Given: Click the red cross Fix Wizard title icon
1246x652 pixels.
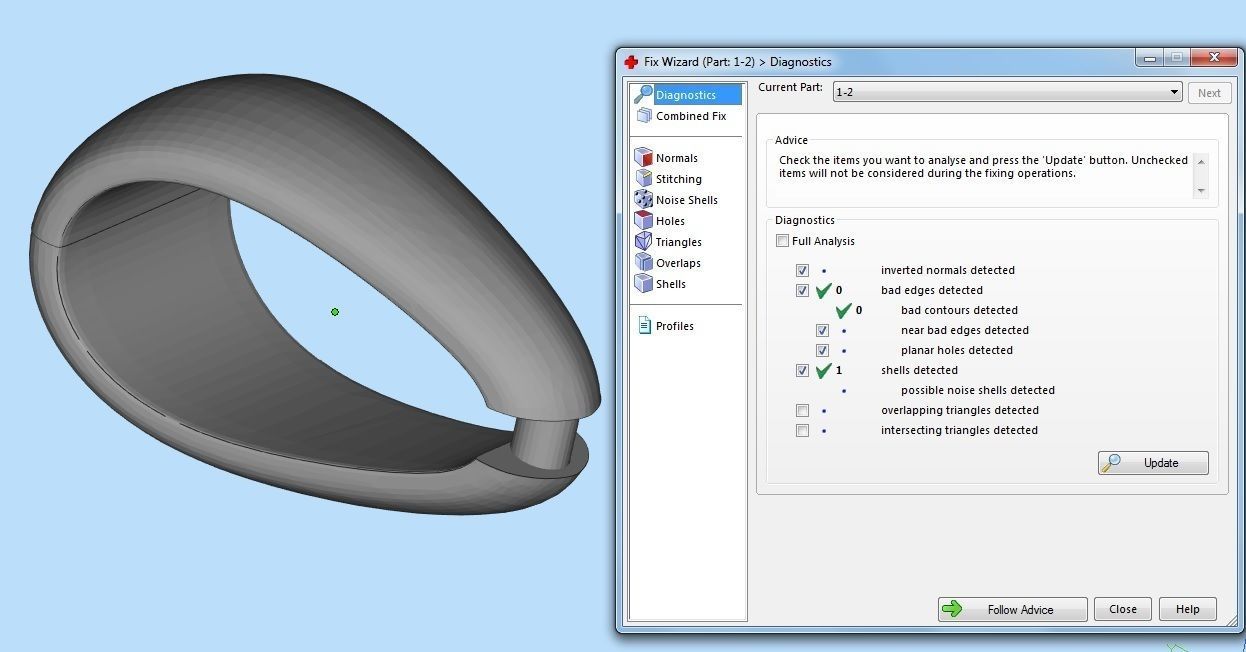Looking at the screenshot, I should point(631,62).
